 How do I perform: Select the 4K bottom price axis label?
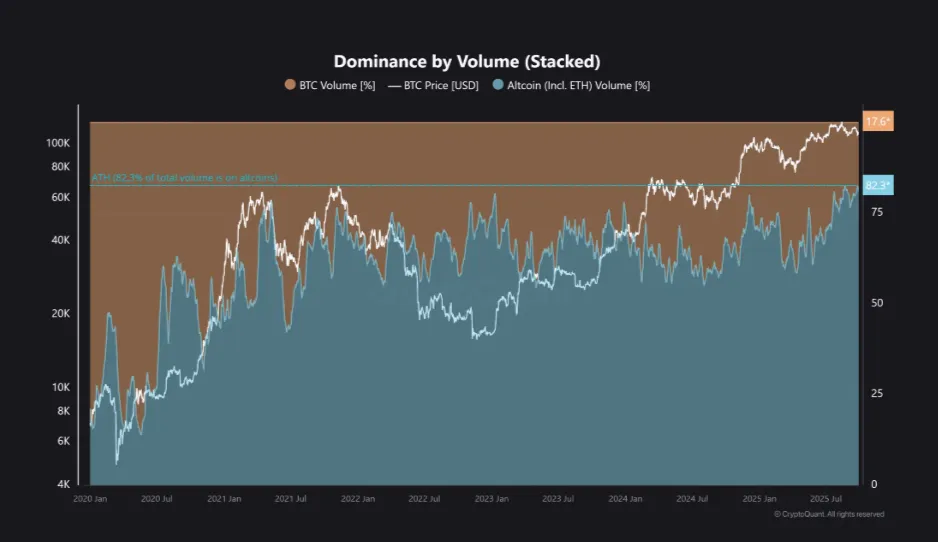tap(63, 484)
